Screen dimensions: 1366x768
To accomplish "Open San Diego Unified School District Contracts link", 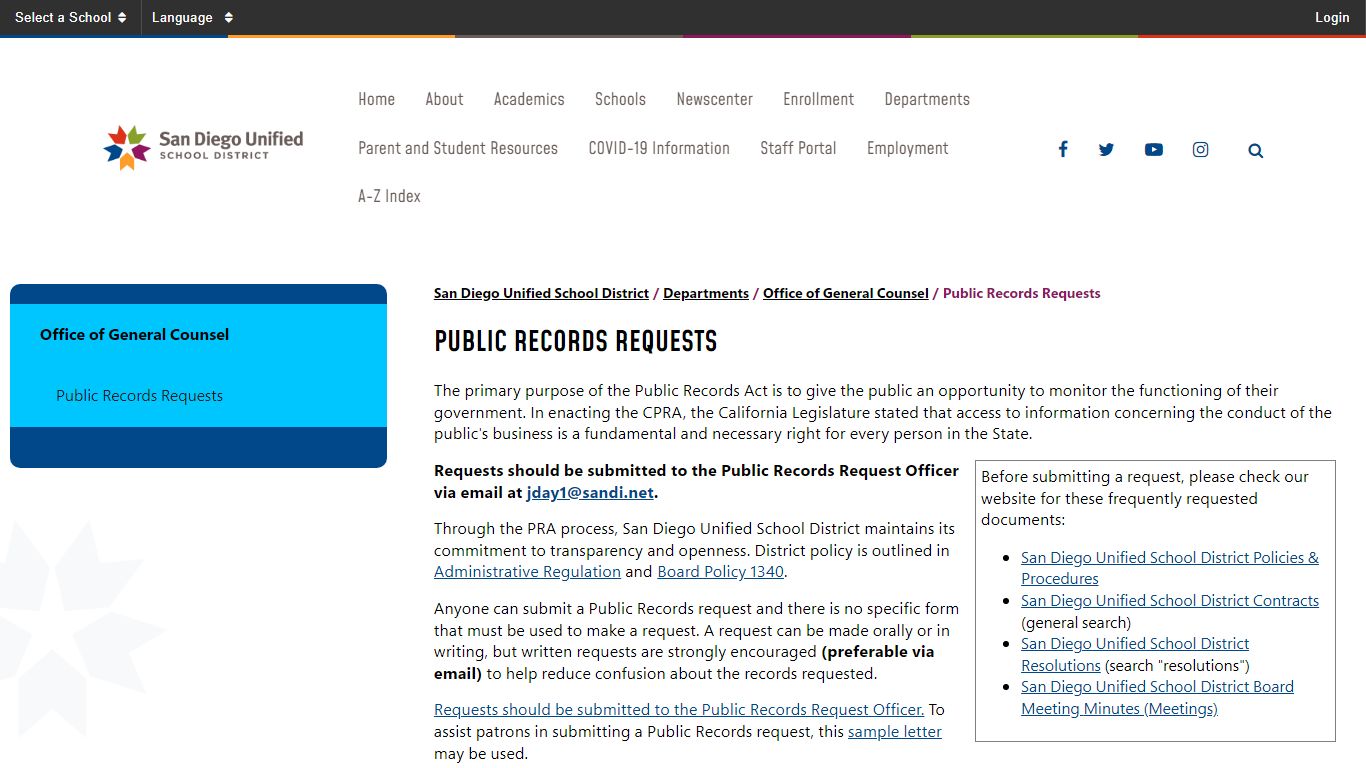I will tap(1170, 600).
